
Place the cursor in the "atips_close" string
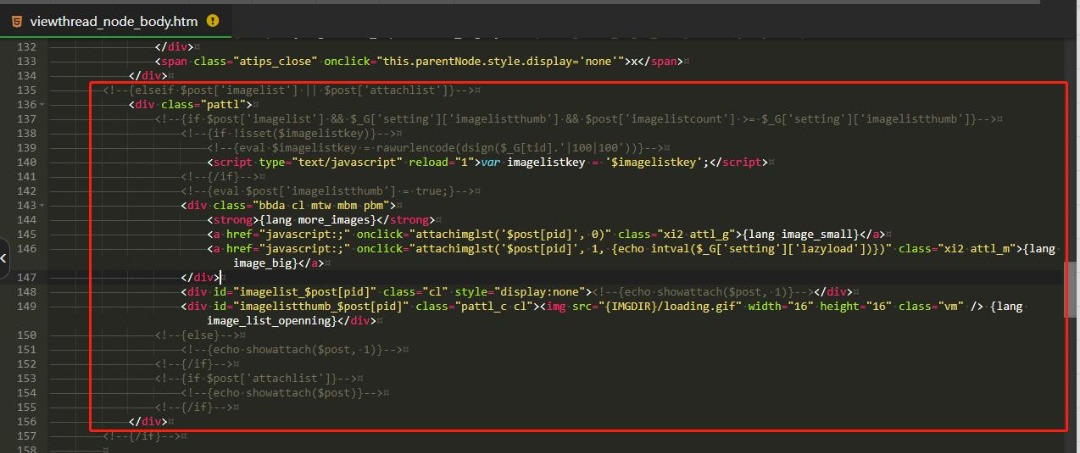pyautogui.click(x=276, y=61)
